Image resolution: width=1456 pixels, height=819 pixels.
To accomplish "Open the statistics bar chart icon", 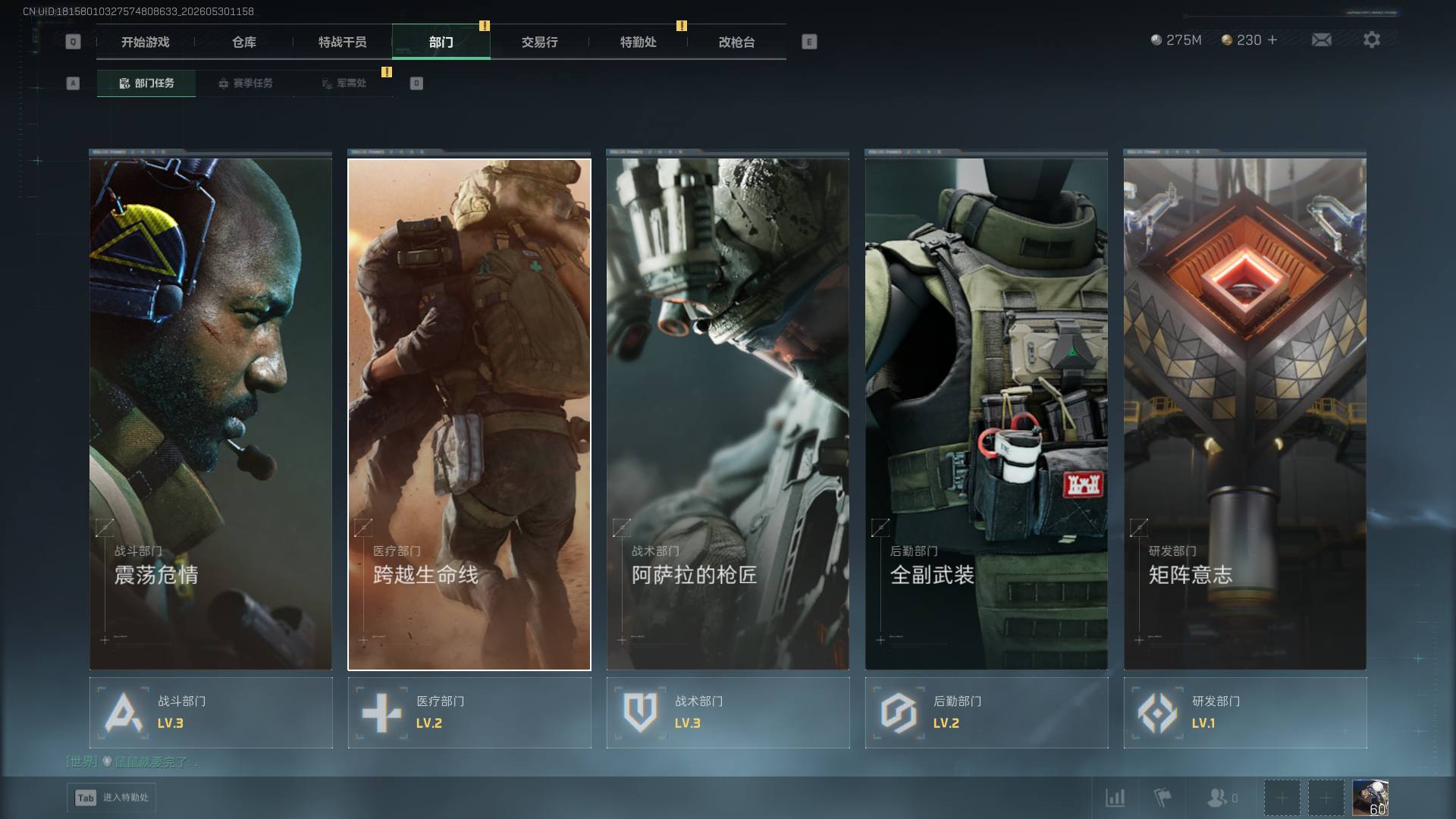I will (x=1115, y=798).
